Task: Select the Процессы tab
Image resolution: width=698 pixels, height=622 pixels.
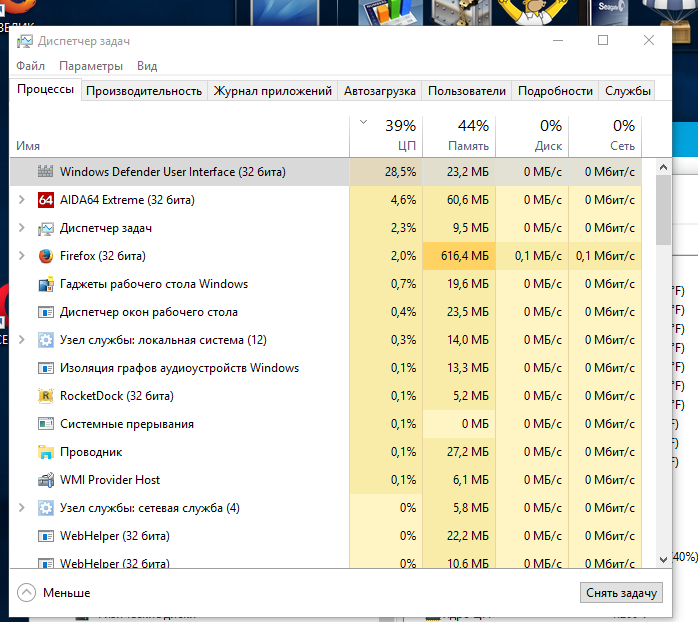Action: [x=45, y=89]
